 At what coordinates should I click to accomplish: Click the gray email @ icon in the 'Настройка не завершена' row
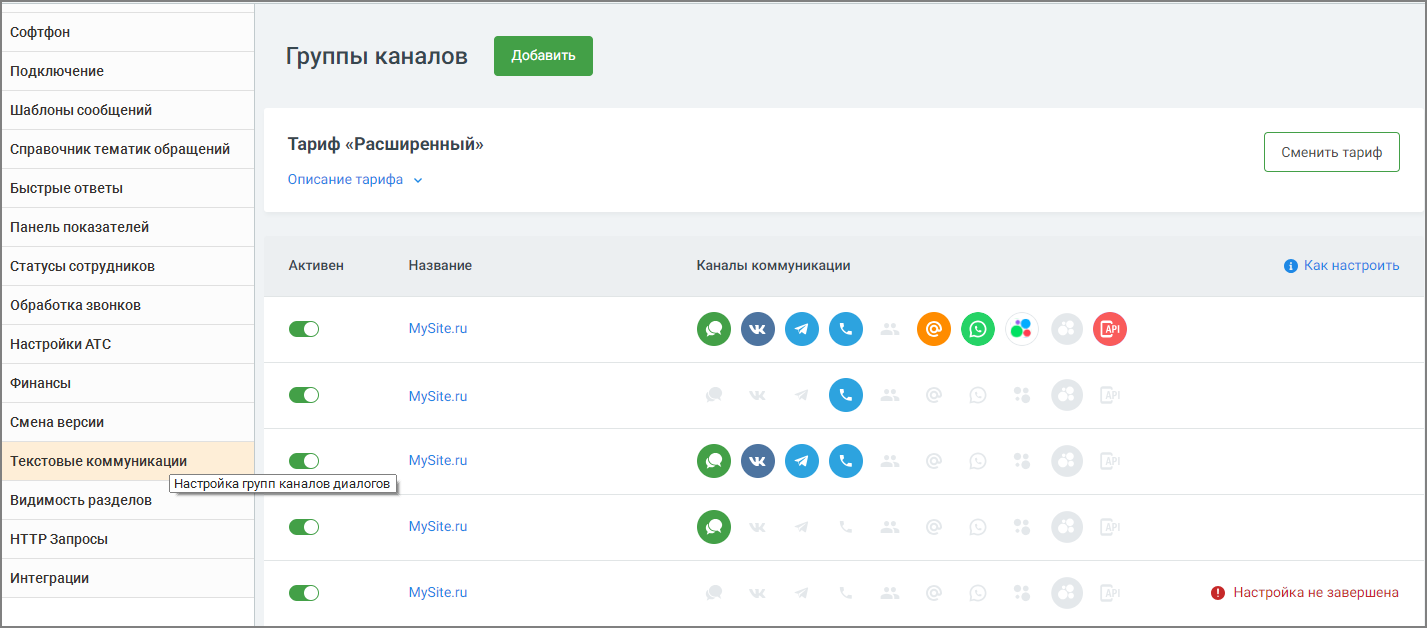point(934,593)
